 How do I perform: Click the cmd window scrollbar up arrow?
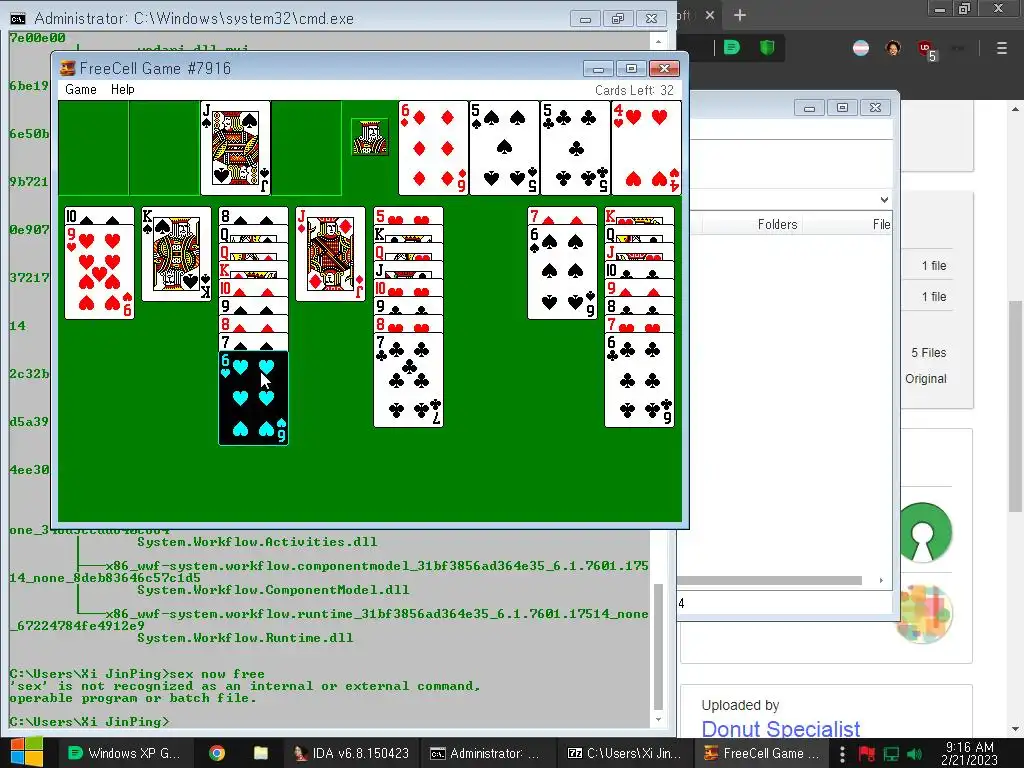pyautogui.click(x=658, y=41)
